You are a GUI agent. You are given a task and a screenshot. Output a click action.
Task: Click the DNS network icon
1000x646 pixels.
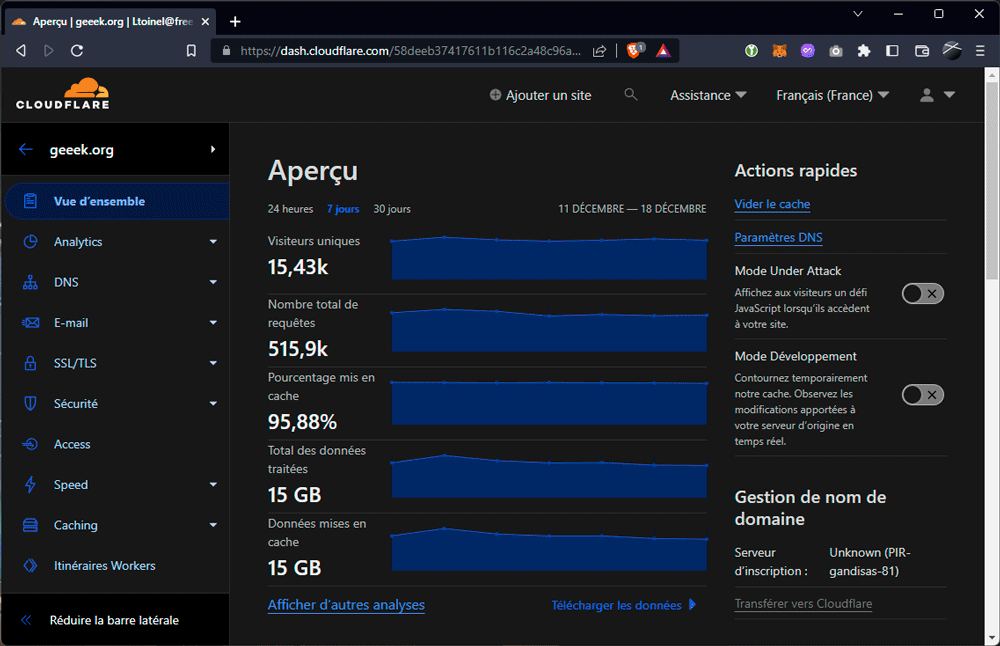point(30,282)
